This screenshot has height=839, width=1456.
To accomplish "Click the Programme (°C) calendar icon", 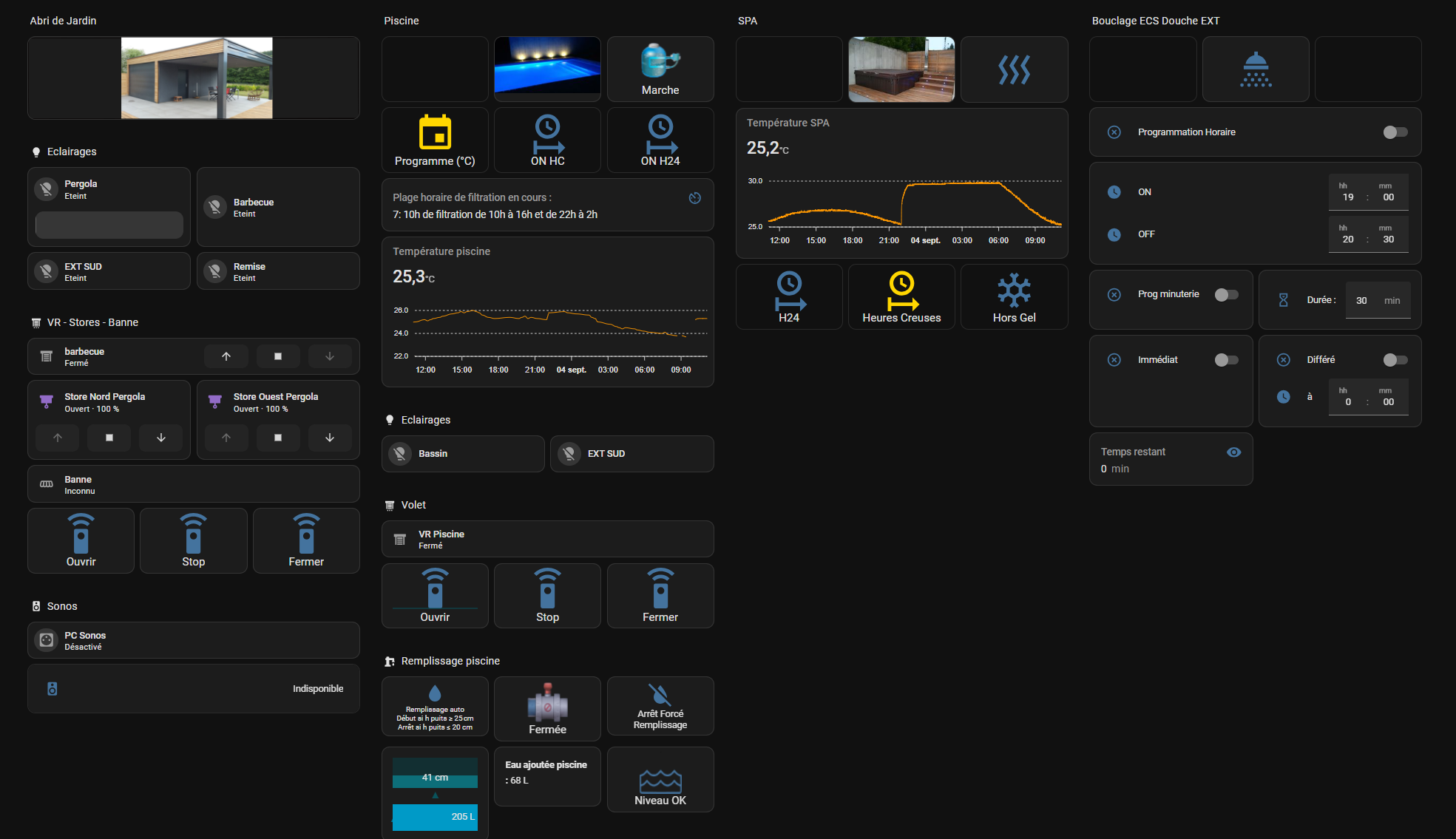I will 435,133.
